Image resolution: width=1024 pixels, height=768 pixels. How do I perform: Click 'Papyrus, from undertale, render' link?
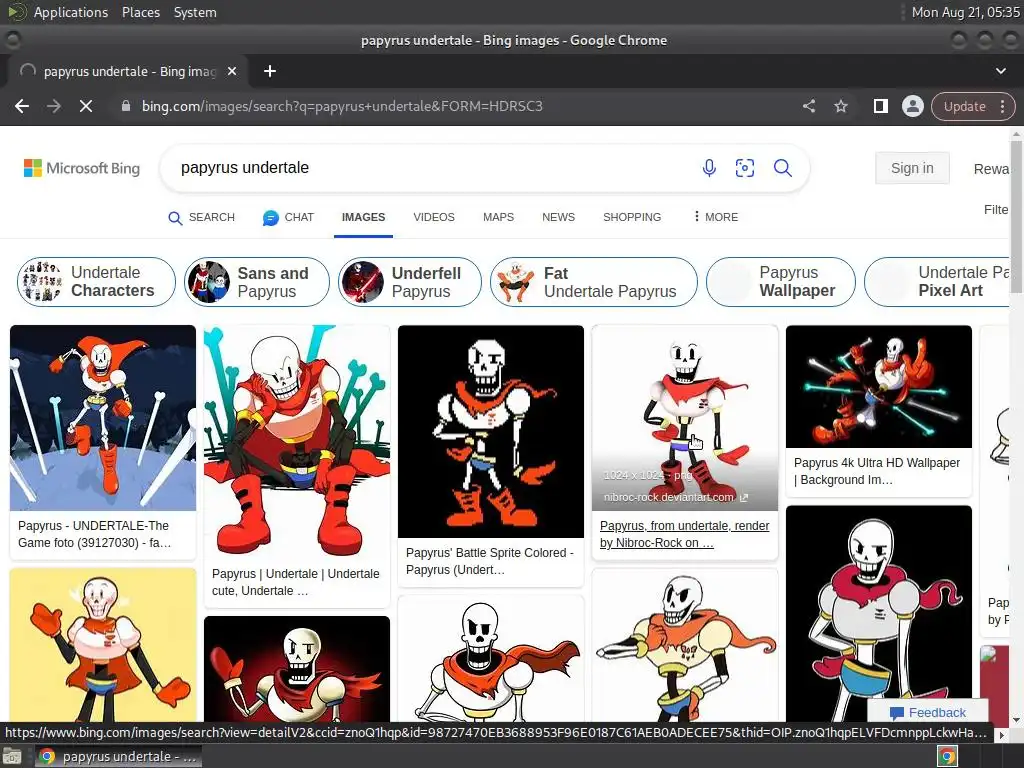pyautogui.click(x=684, y=534)
